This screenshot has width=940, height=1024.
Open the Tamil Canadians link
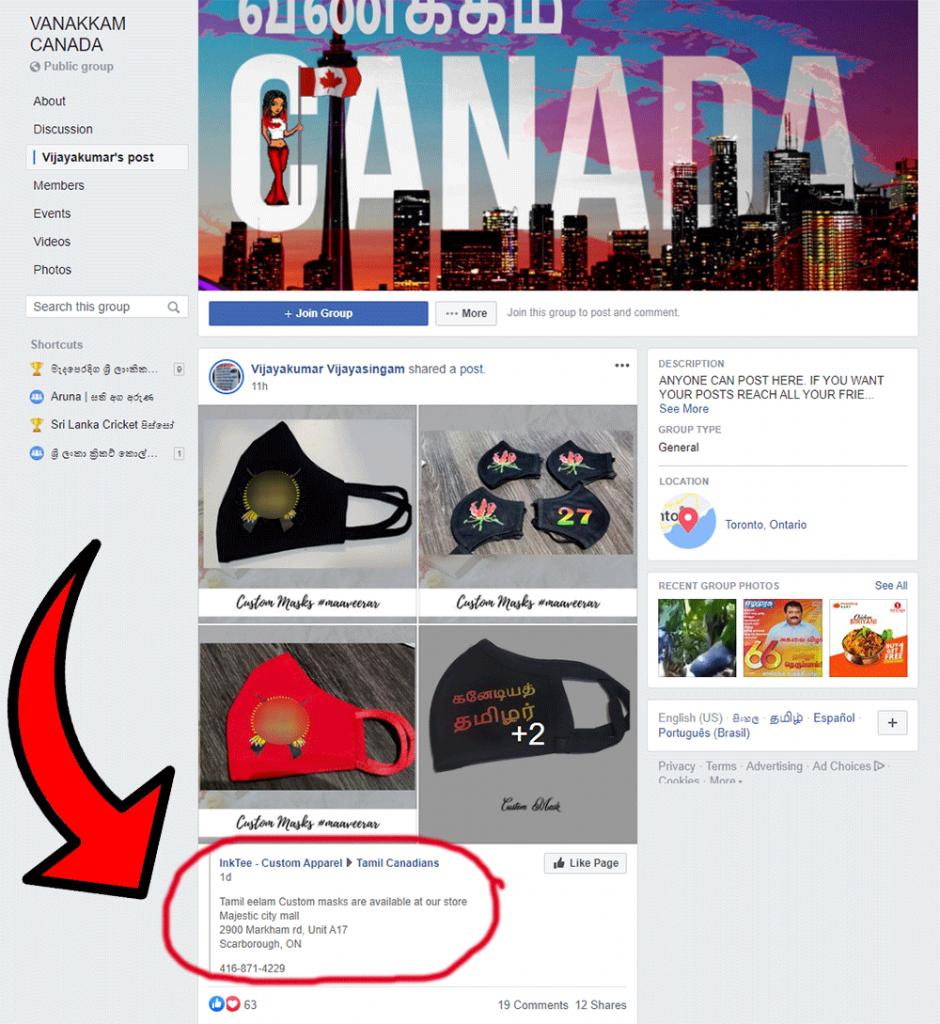(x=397, y=863)
